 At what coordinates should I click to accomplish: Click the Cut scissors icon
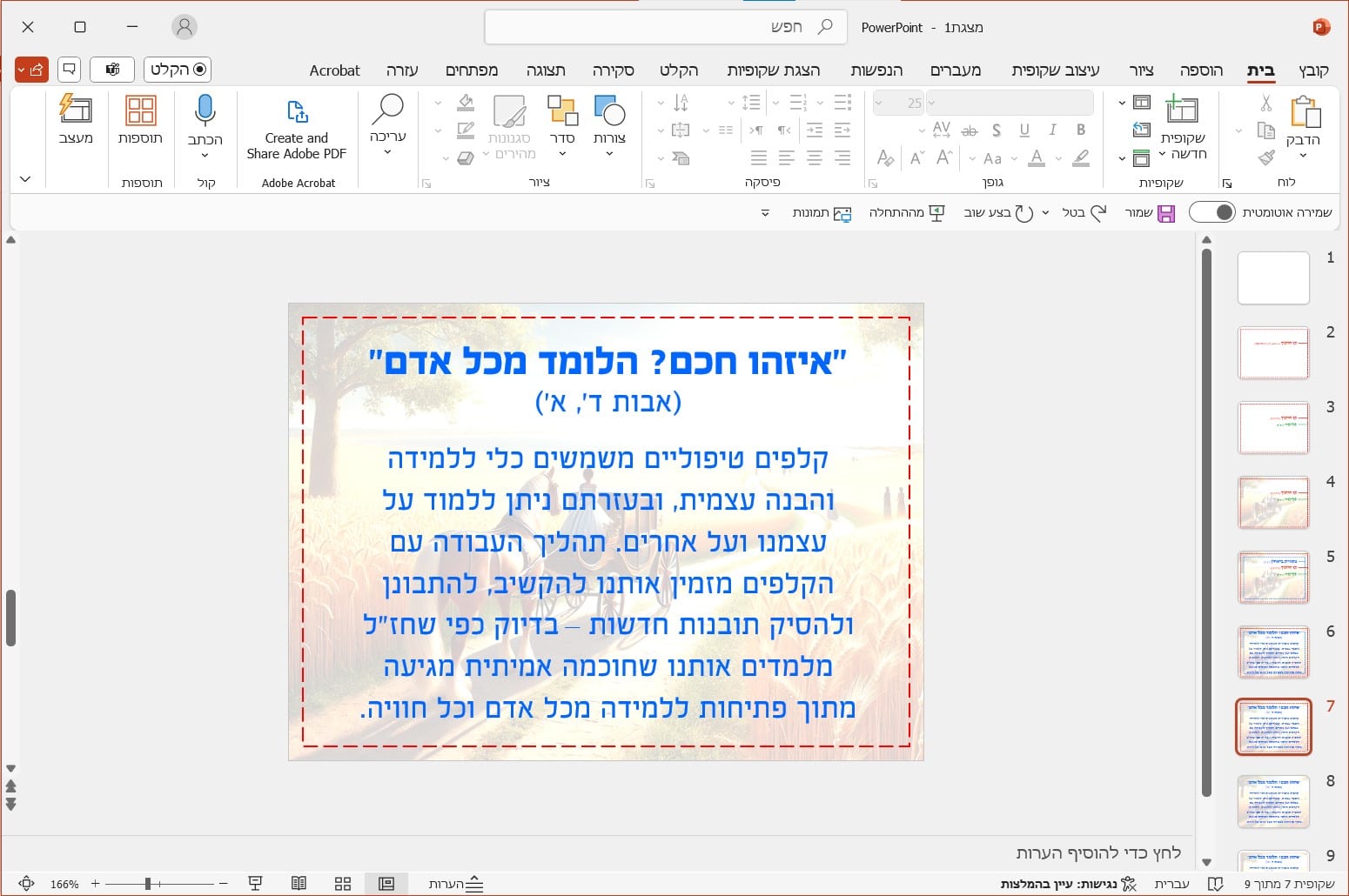pyautogui.click(x=1266, y=104)
